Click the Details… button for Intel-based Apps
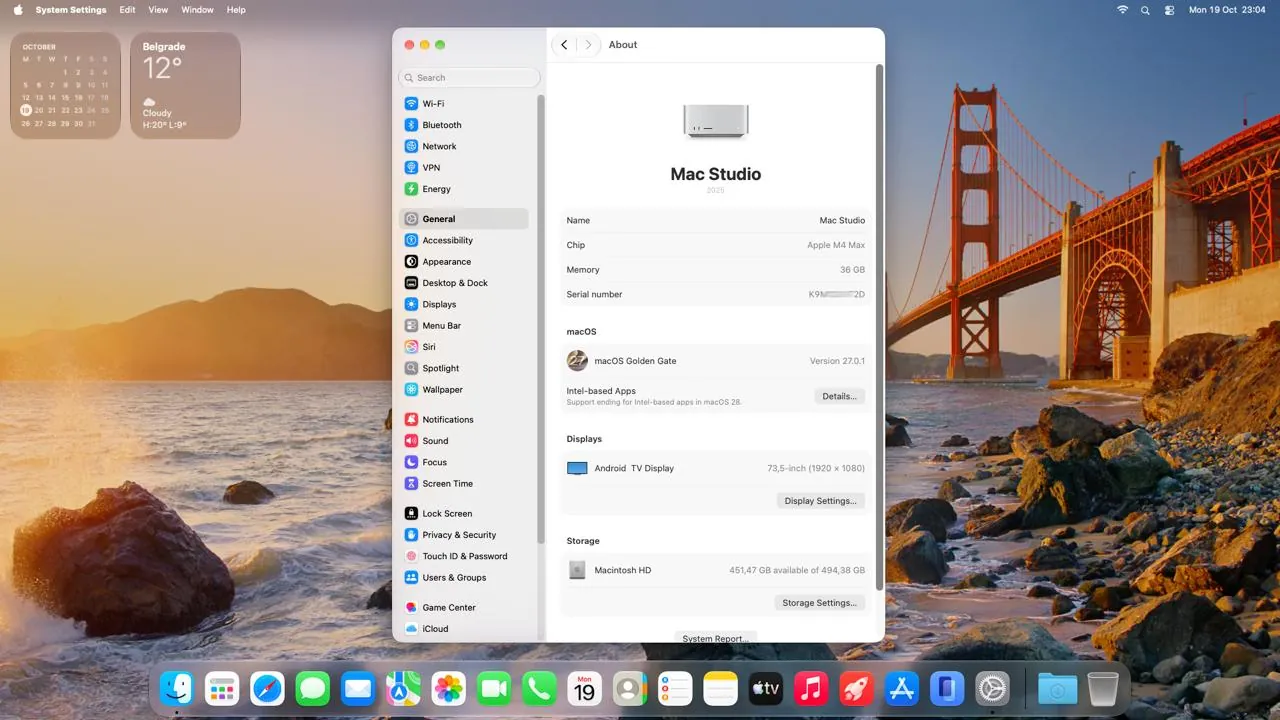Screen dimensions: 1280x720 point(839,397)
